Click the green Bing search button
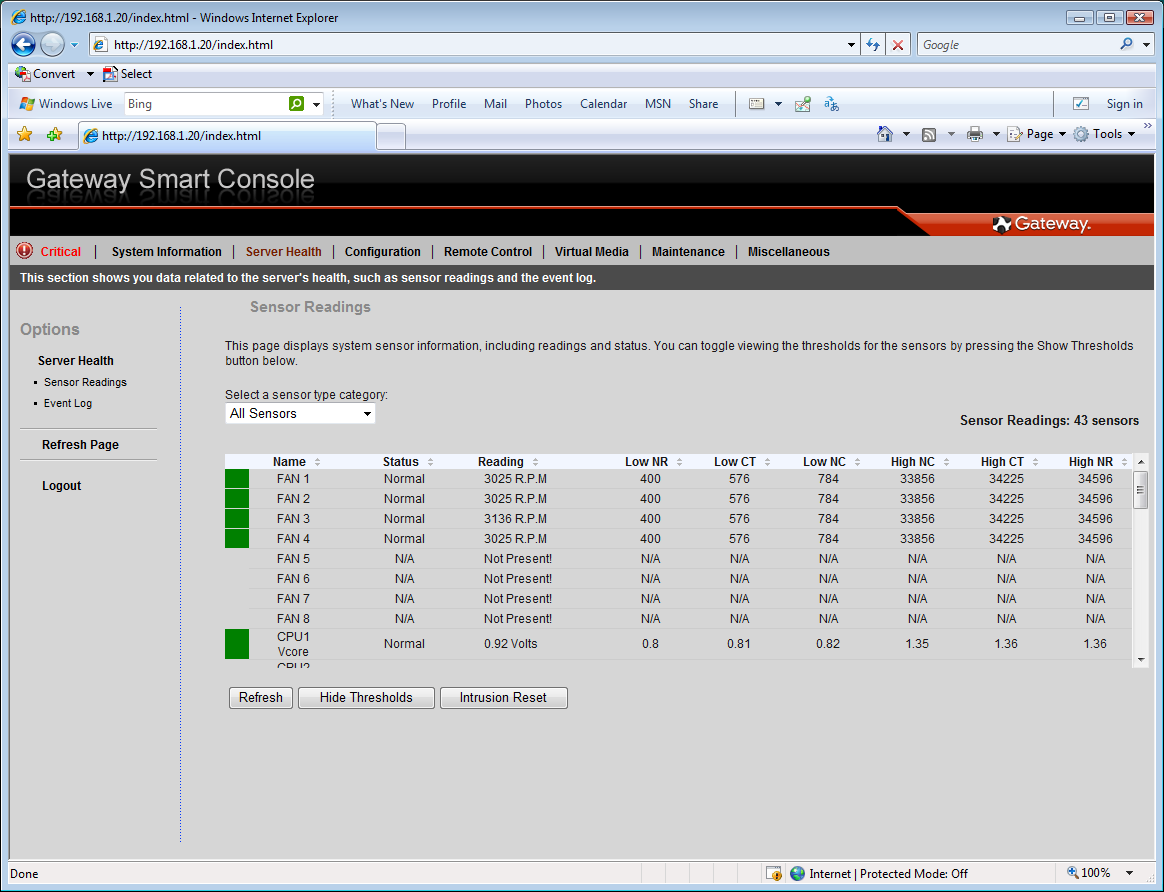The image size is (1164, 892). (296, 104)
